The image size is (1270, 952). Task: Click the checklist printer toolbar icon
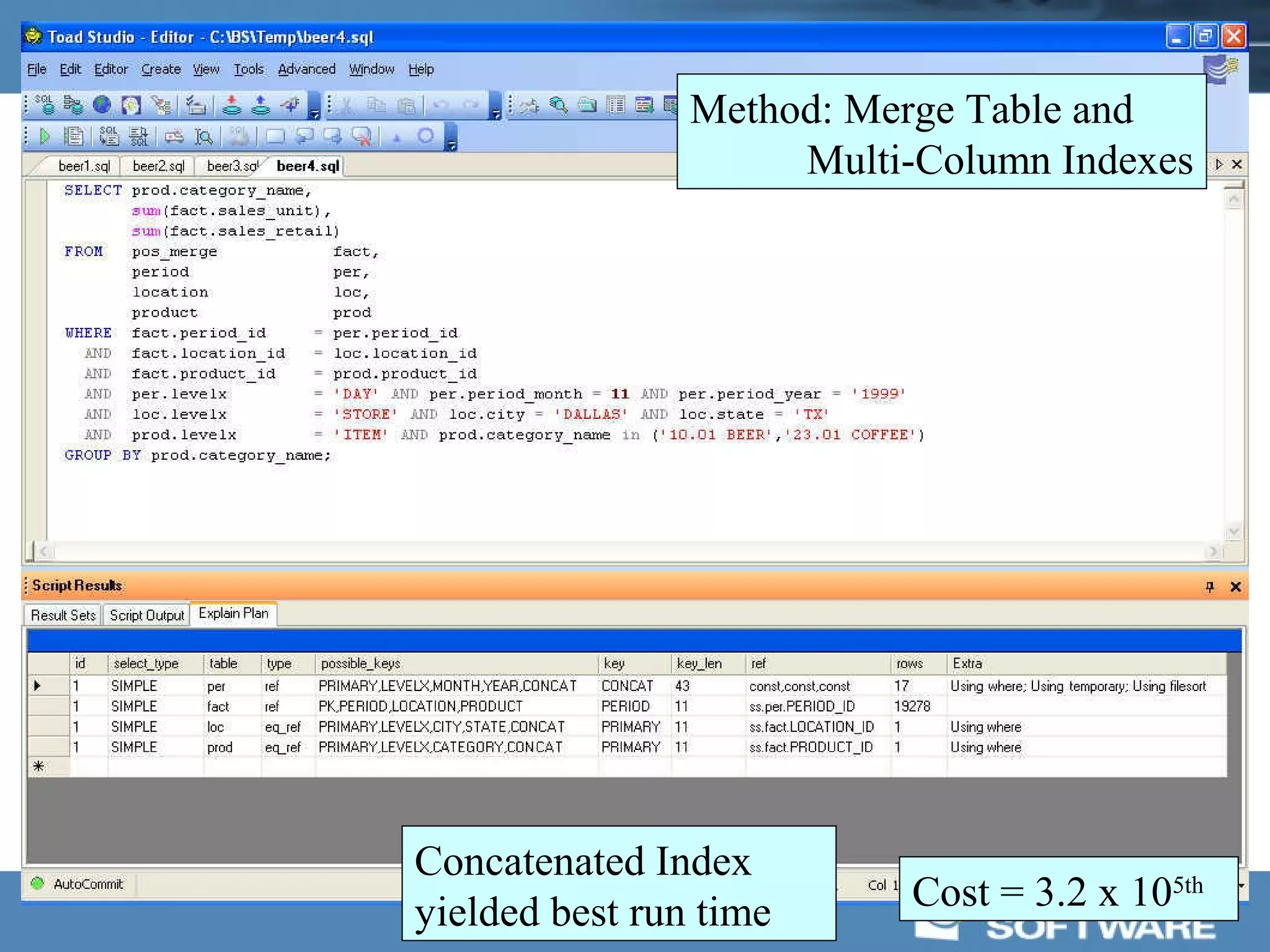tap(196, 105)
